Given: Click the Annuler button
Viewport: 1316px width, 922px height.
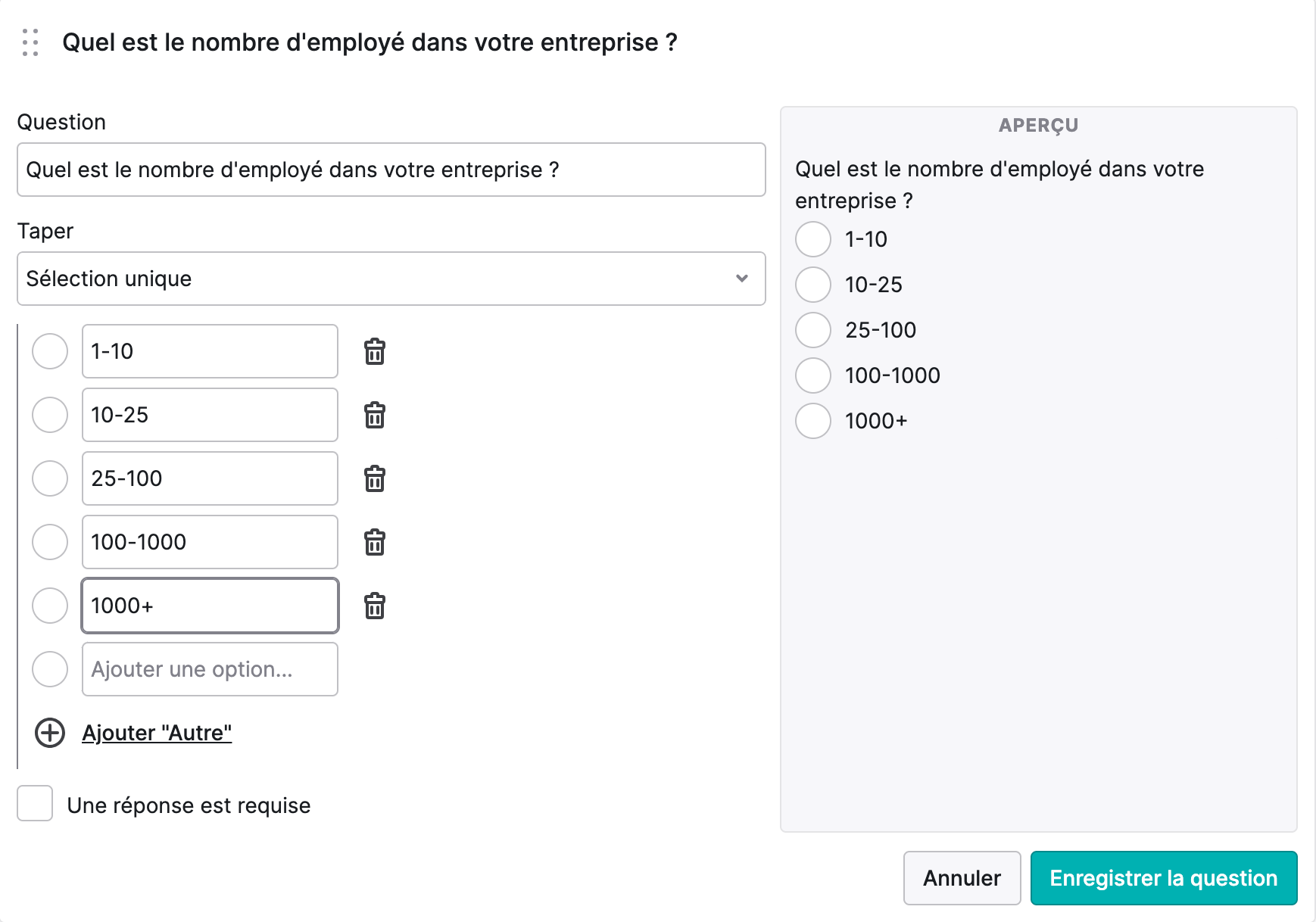Looking at the screenshot, I should (962, 878).
